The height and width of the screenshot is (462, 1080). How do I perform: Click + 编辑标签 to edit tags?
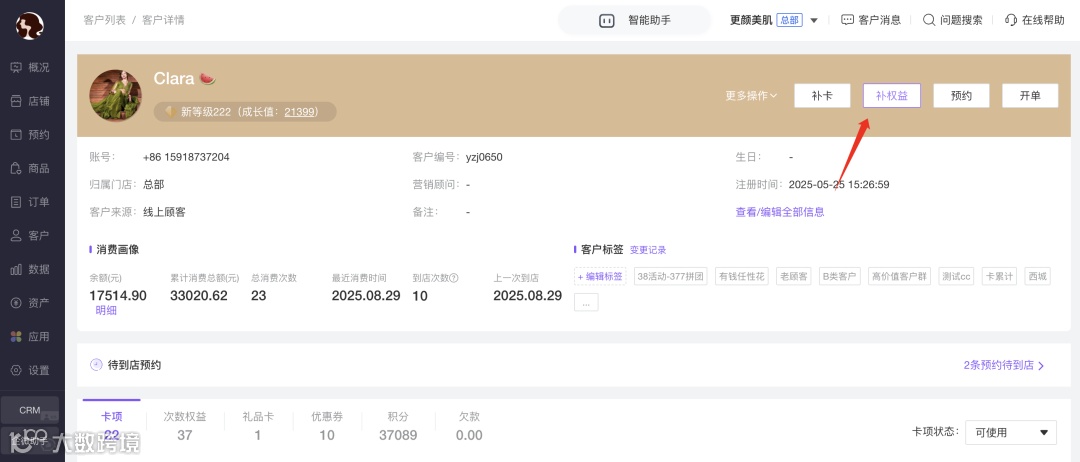click(601, 277)
